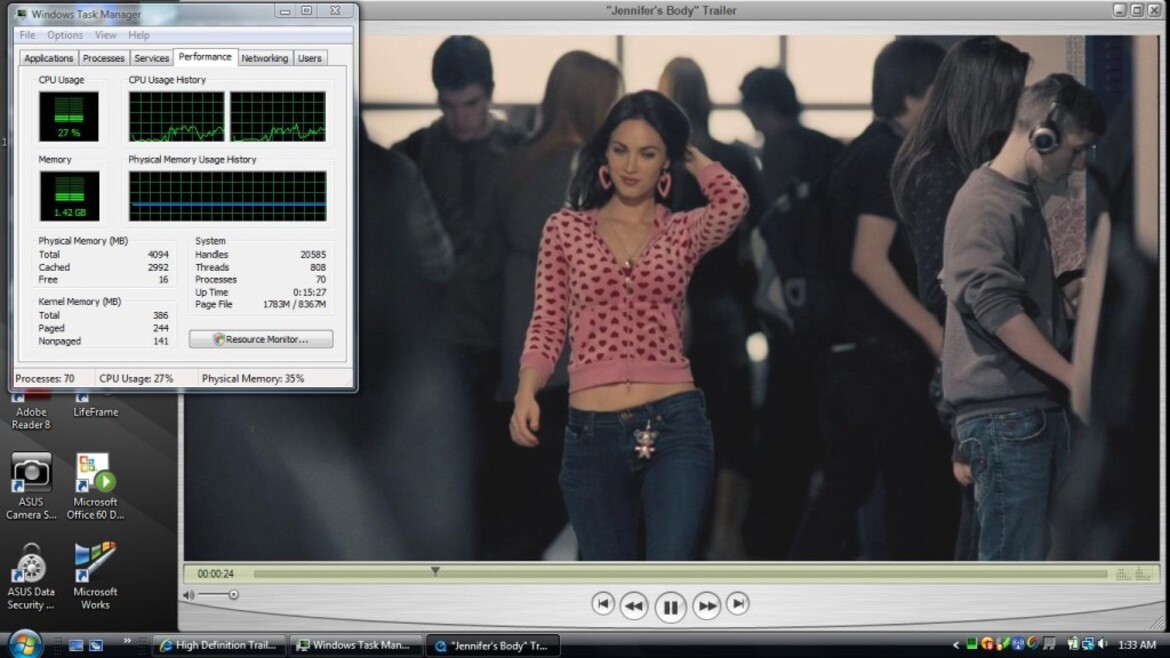
Task: Click the colorful swirl tray icon
Action: tap(1033, 644)
